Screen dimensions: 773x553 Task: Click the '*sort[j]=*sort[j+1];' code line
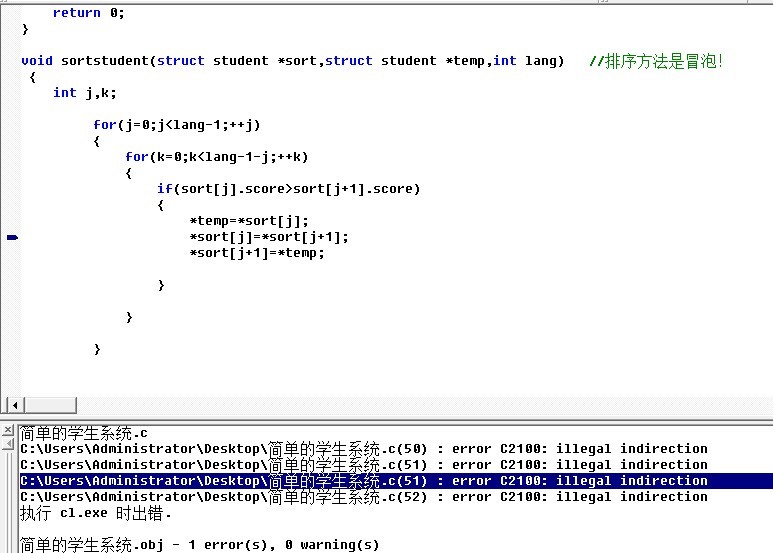(269, 237)
